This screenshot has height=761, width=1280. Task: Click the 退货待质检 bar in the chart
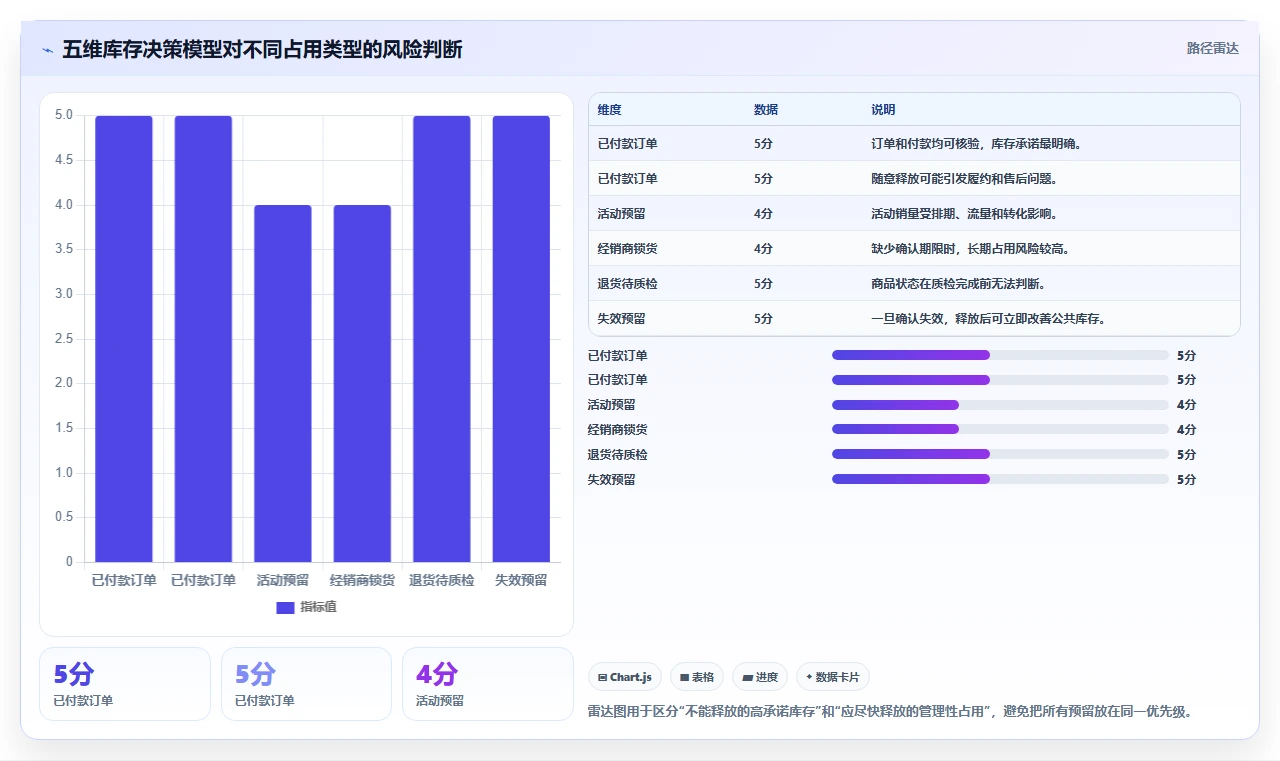(x=442, y=339)
